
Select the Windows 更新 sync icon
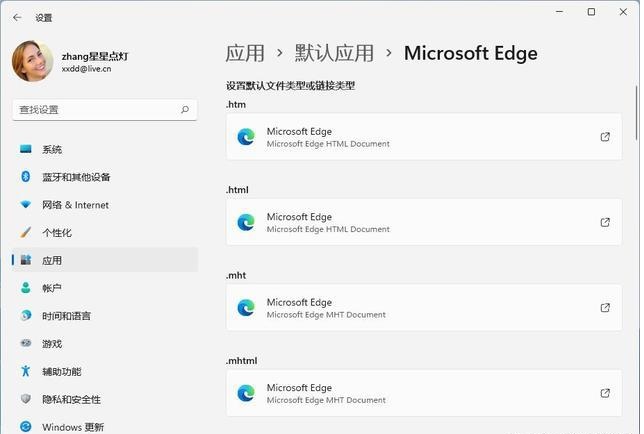click(x=26, y=427)
